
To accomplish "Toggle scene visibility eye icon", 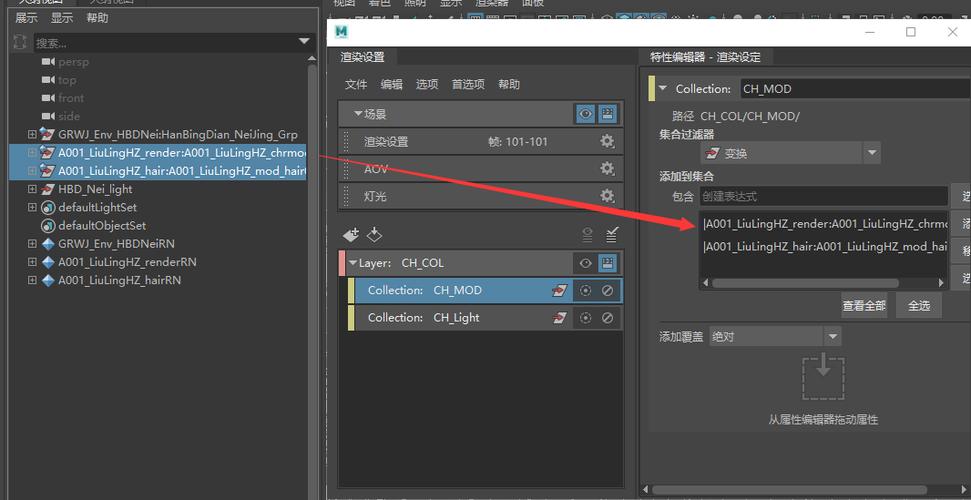I will pos(585,114).
